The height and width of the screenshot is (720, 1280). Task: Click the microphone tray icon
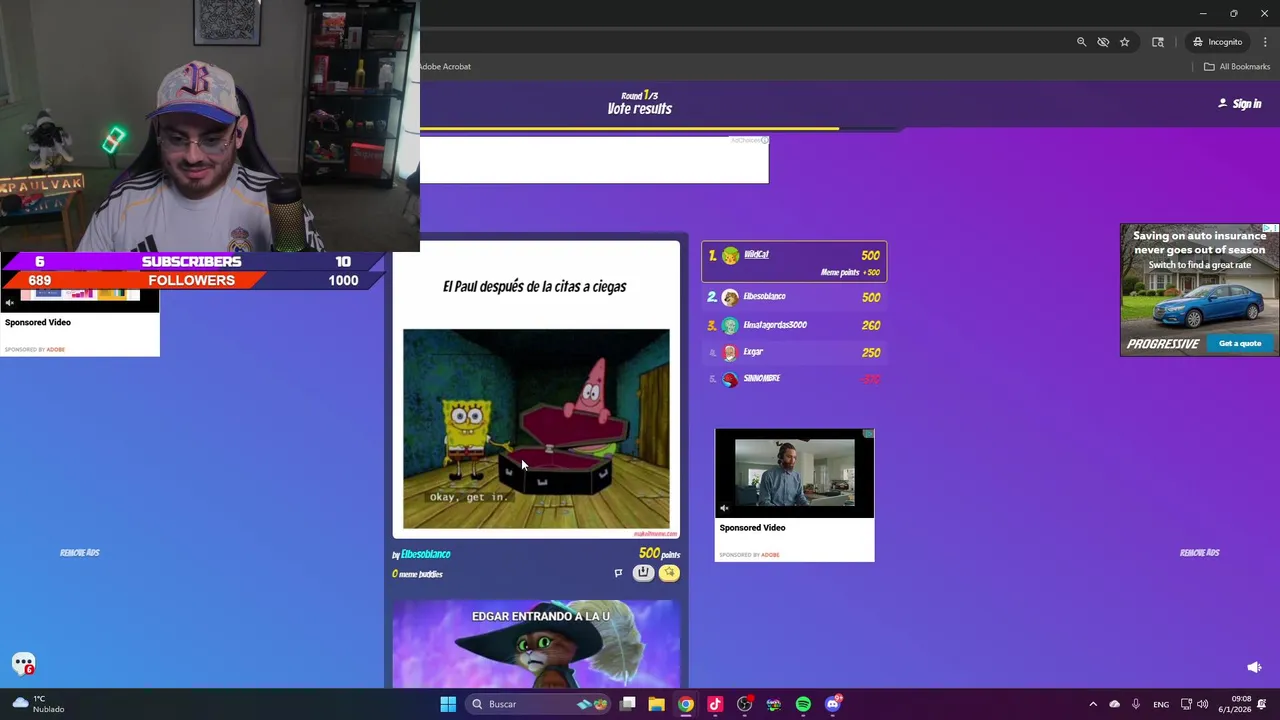click(1136, 704)
